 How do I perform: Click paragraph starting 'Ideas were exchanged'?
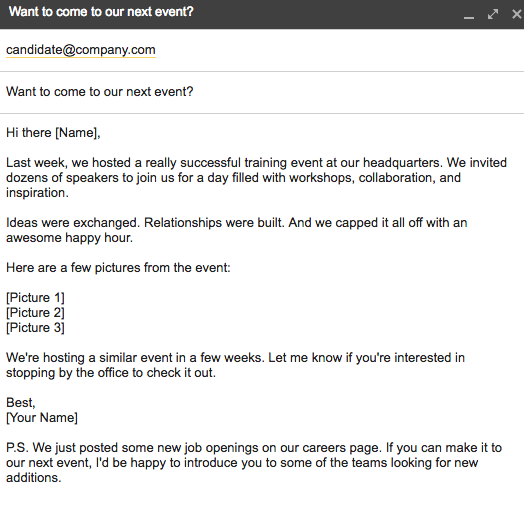pyautogui.click(x=237, y=230)
